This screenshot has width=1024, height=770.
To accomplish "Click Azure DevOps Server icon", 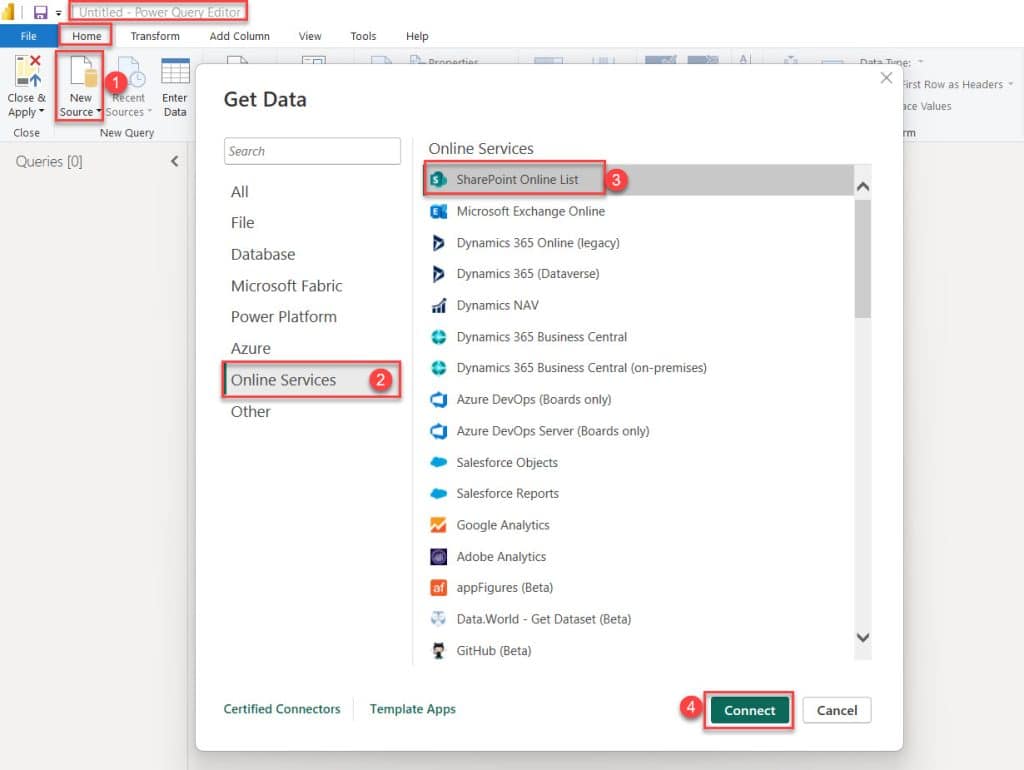I will pyautogui.click(x=439, y=431).
